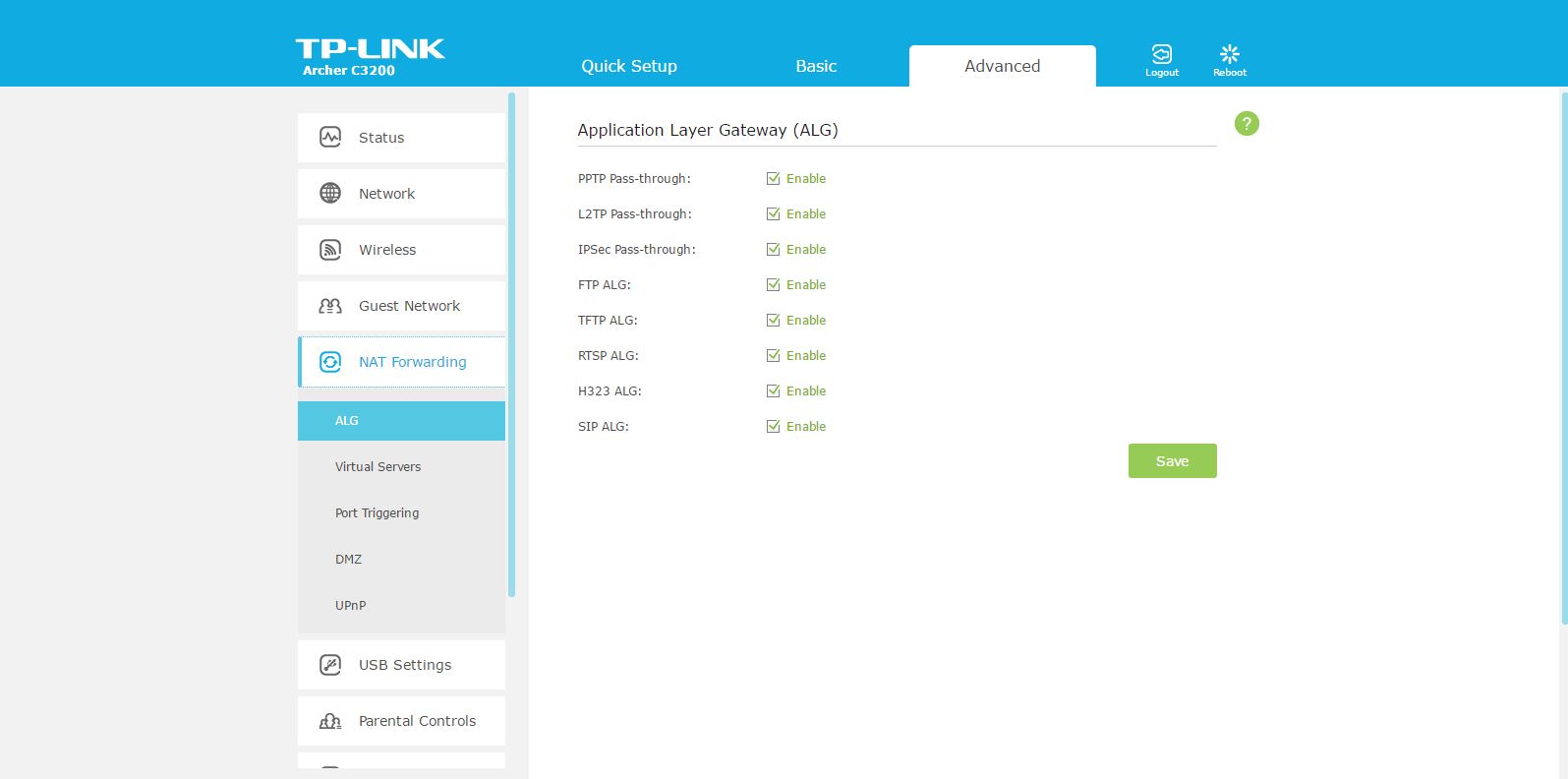The image size is (1568, 779).
Task: Click the Guest Network people icon
Action: pos(330,306)
